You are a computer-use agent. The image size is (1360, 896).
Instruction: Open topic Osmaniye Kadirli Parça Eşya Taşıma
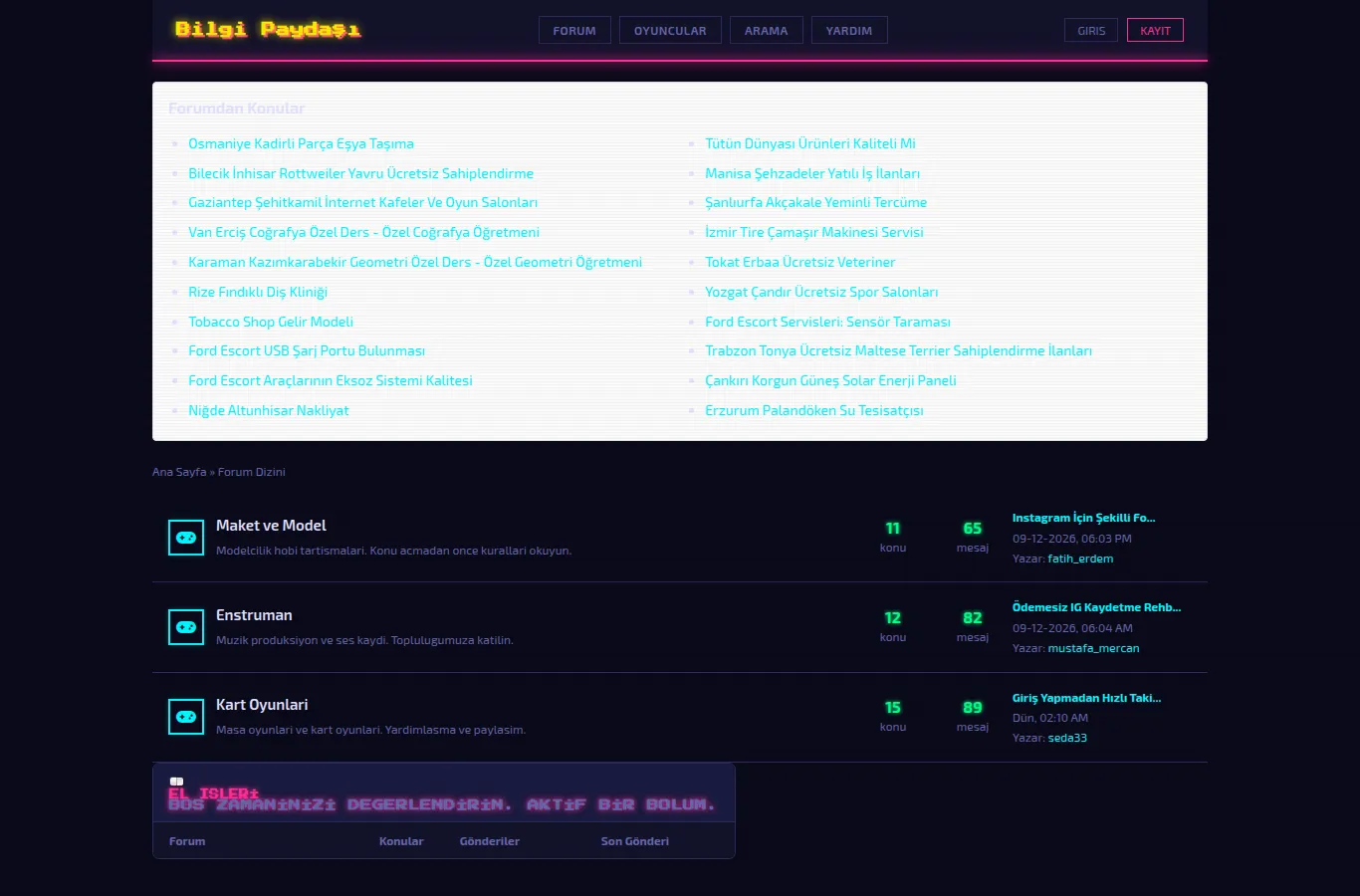click(x=301, y=143)
